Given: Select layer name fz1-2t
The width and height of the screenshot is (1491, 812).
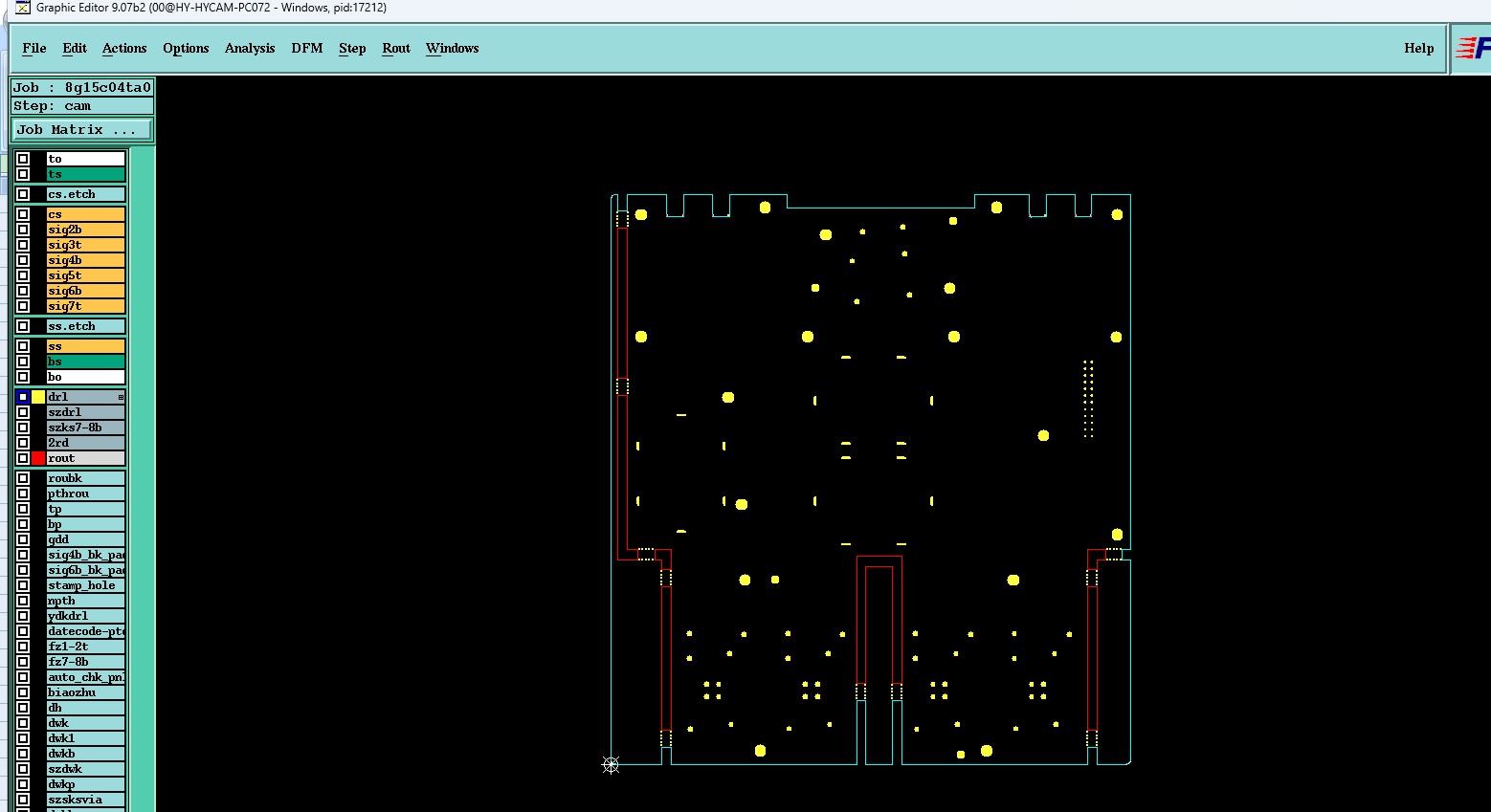Looking at the screenshot, I should click(x=86, y=647).
